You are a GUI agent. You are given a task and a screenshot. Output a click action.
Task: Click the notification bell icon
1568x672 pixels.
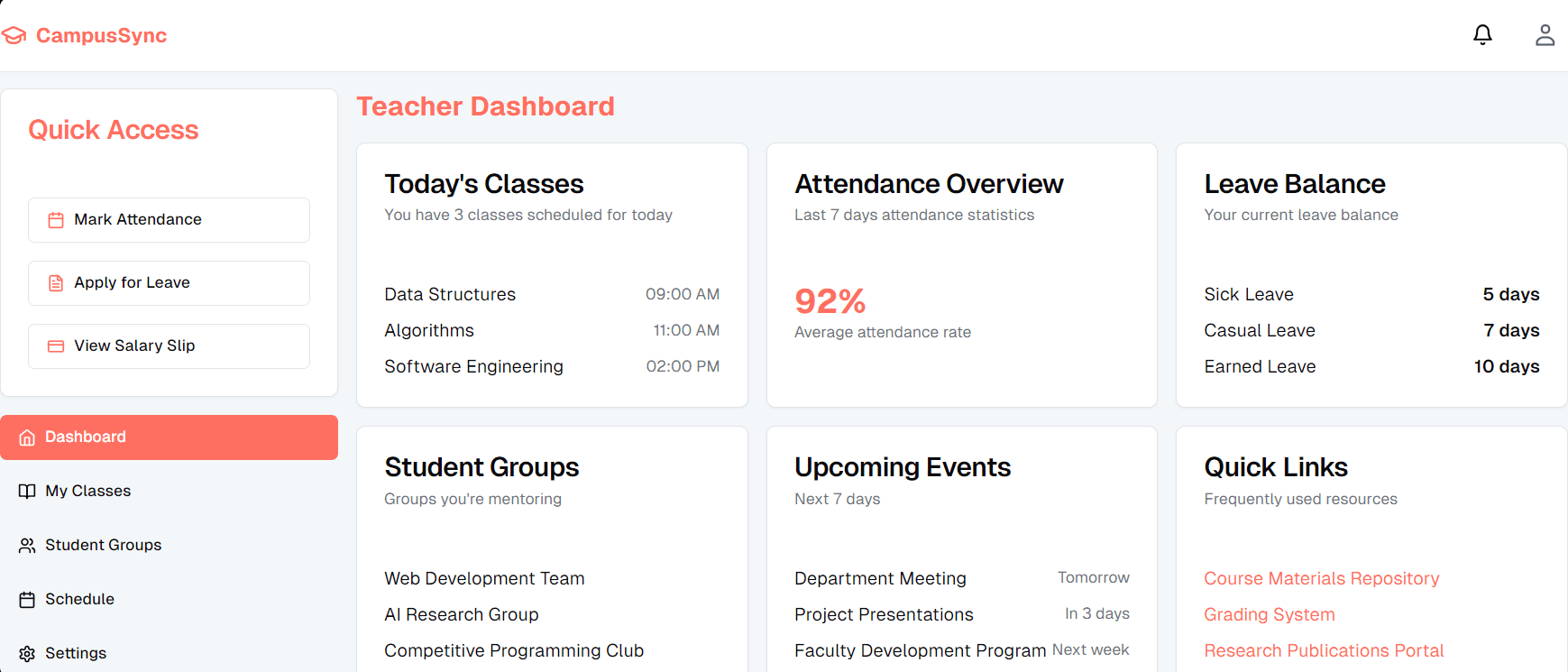click(x=1482, y=35)
